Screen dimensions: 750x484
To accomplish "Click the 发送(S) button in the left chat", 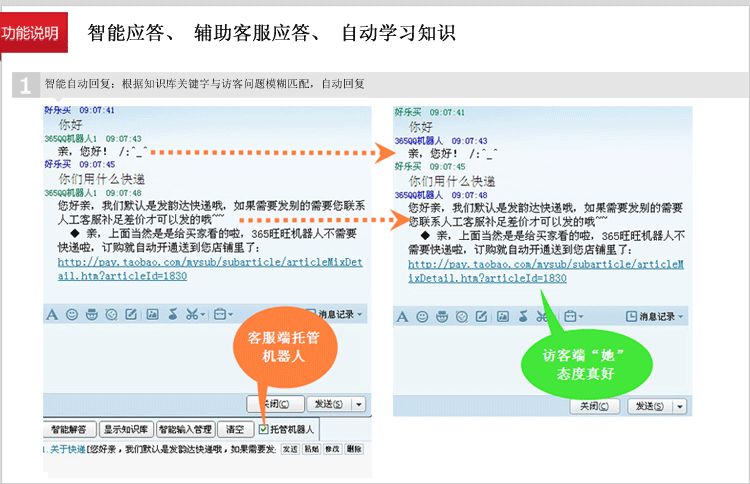I will [329, 405].
